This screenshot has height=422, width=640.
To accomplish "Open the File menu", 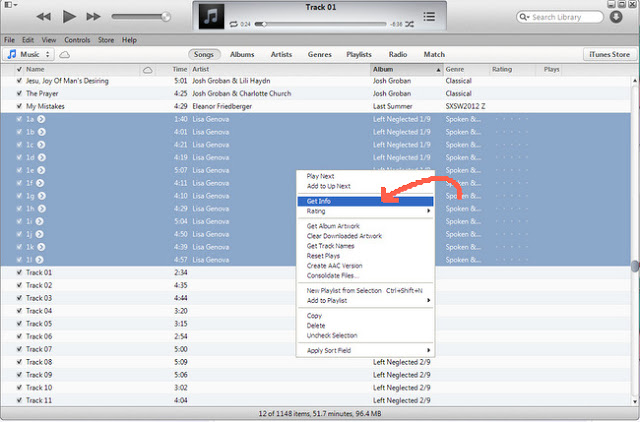I will pos(9,40).
